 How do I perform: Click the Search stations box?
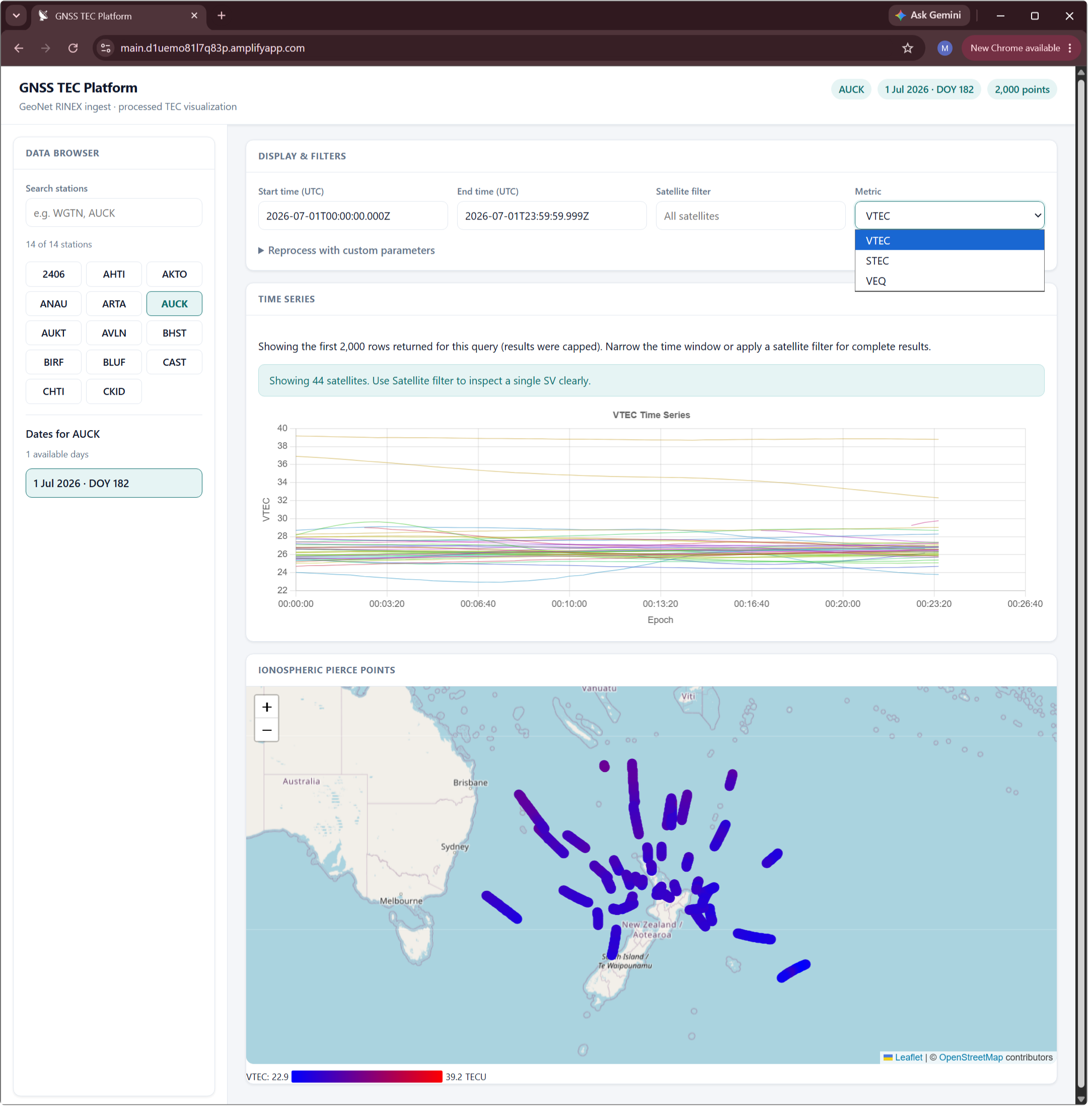pos(114,214)
